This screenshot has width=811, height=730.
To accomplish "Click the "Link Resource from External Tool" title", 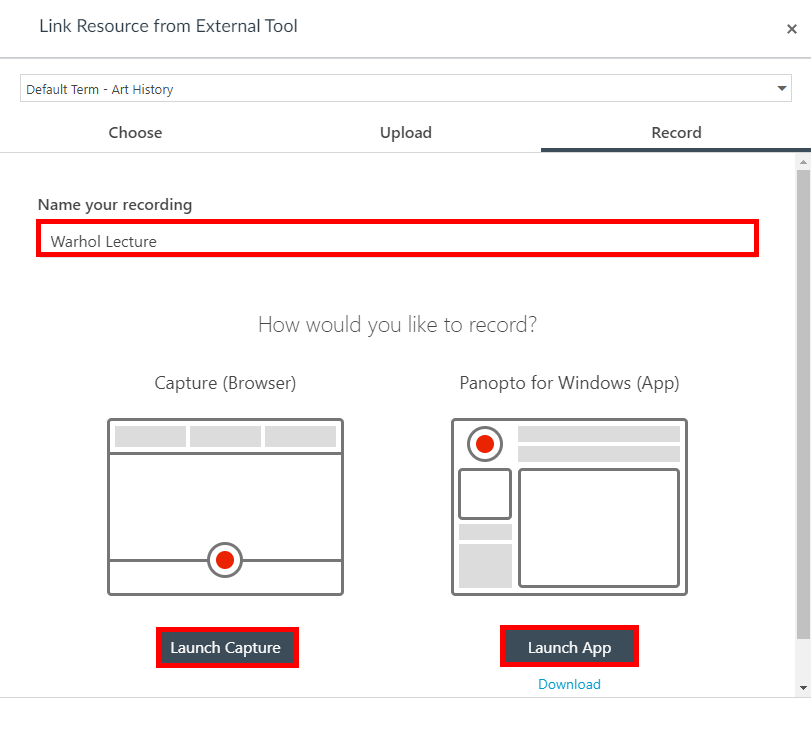I will [x=169, y=26].
